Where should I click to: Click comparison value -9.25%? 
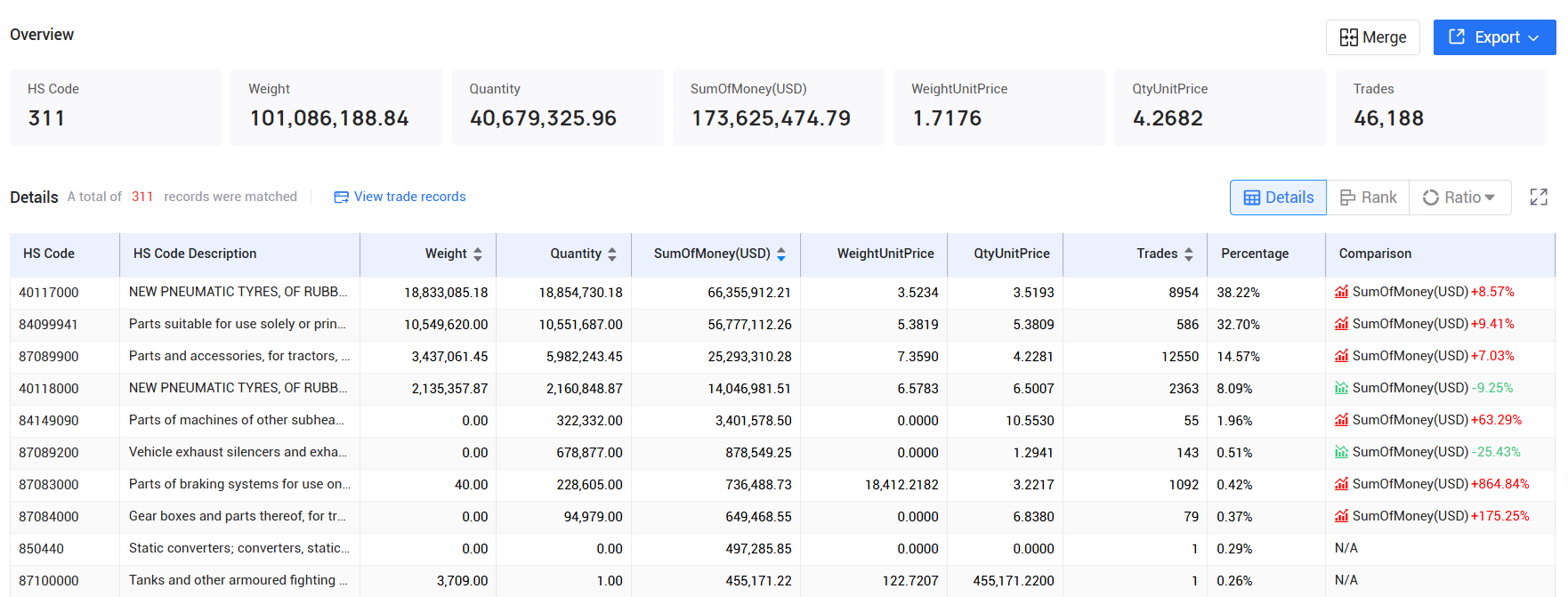pyautogui.click(x=1492, y=388)
